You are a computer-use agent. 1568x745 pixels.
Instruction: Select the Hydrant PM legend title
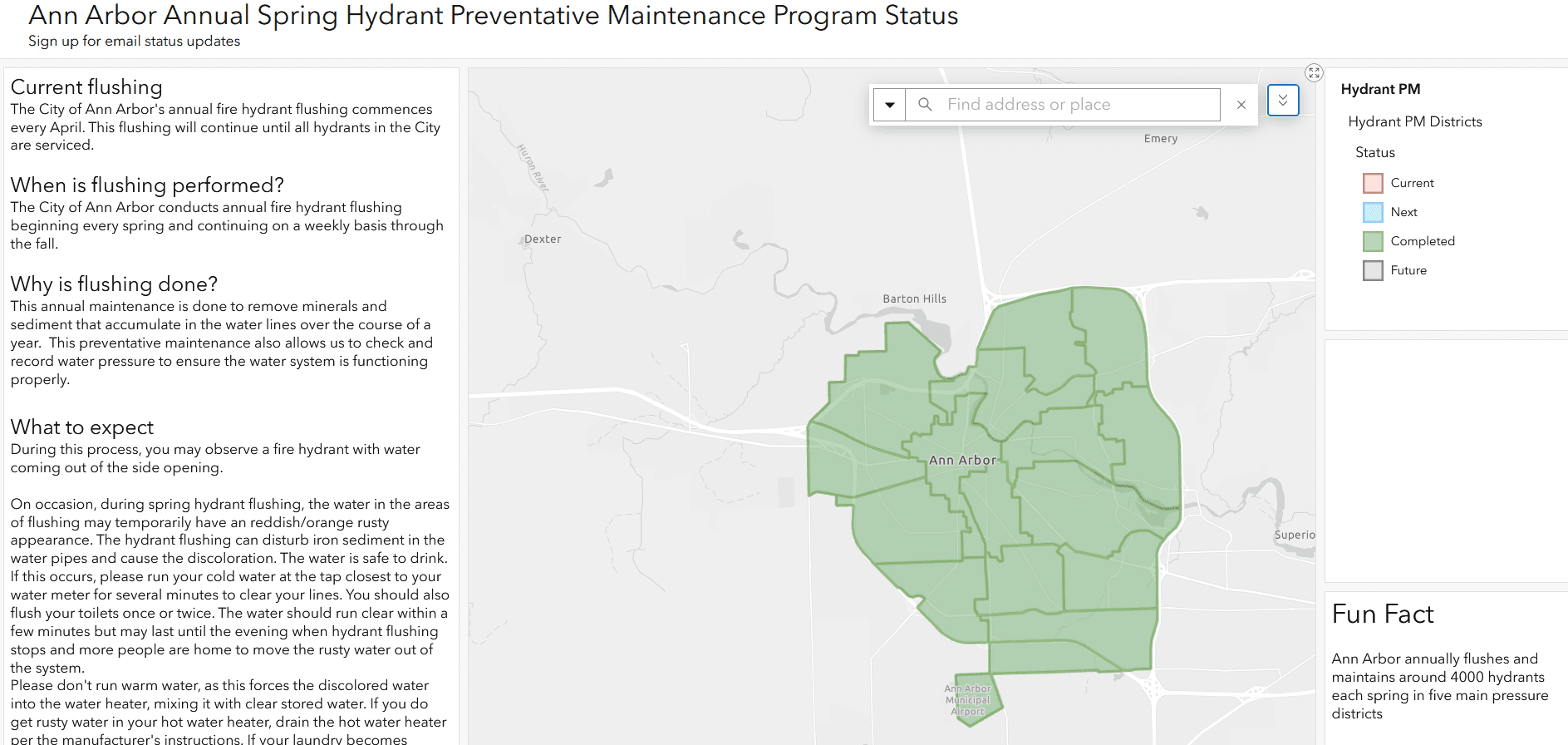tap(1380, 89)
